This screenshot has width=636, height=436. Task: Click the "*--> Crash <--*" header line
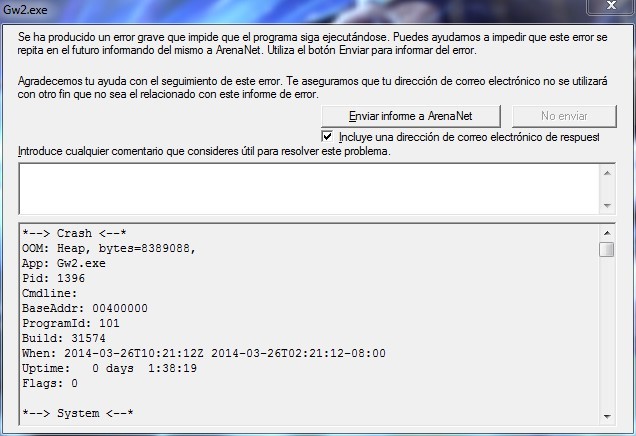point(74,234)
